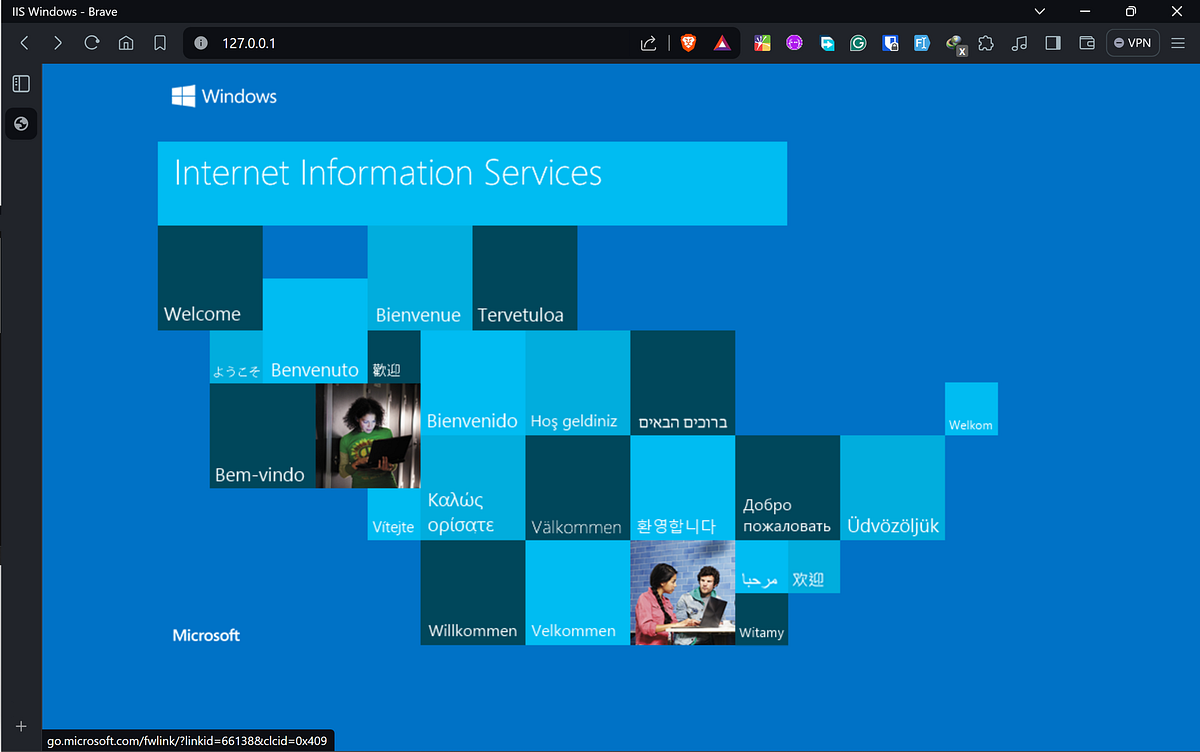Click the new tab plus button
The image size is (1200, 752).
[x=21, y=726]
